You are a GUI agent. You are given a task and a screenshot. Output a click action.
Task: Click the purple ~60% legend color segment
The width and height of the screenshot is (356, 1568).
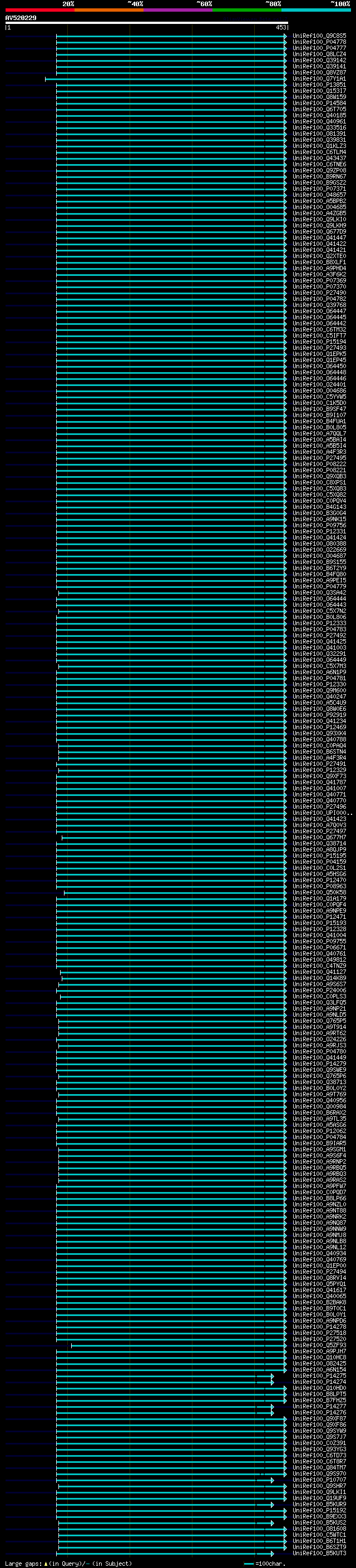pyautogui.click(x=179, y=10)
